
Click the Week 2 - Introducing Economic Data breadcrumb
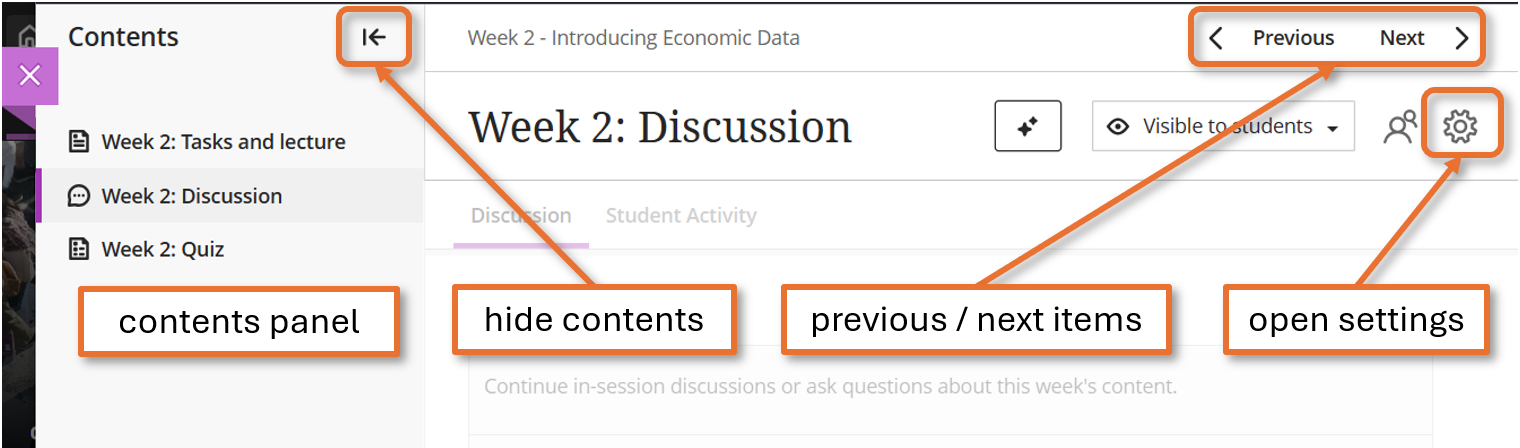[x=633, y=39]
